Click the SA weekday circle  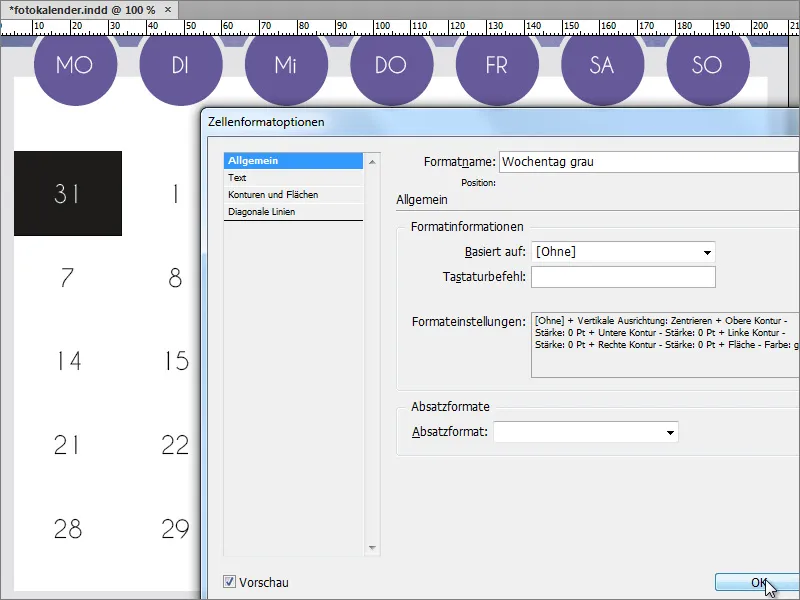[602, 65]
